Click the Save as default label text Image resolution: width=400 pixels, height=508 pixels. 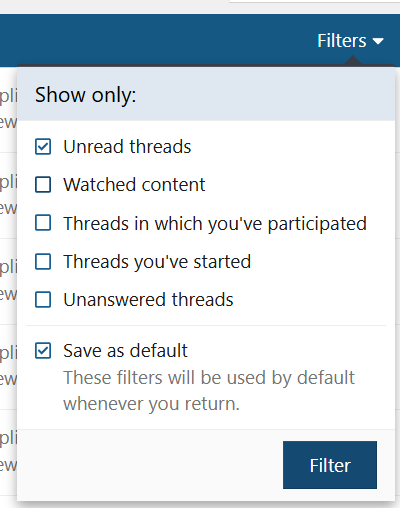(125, 351)
